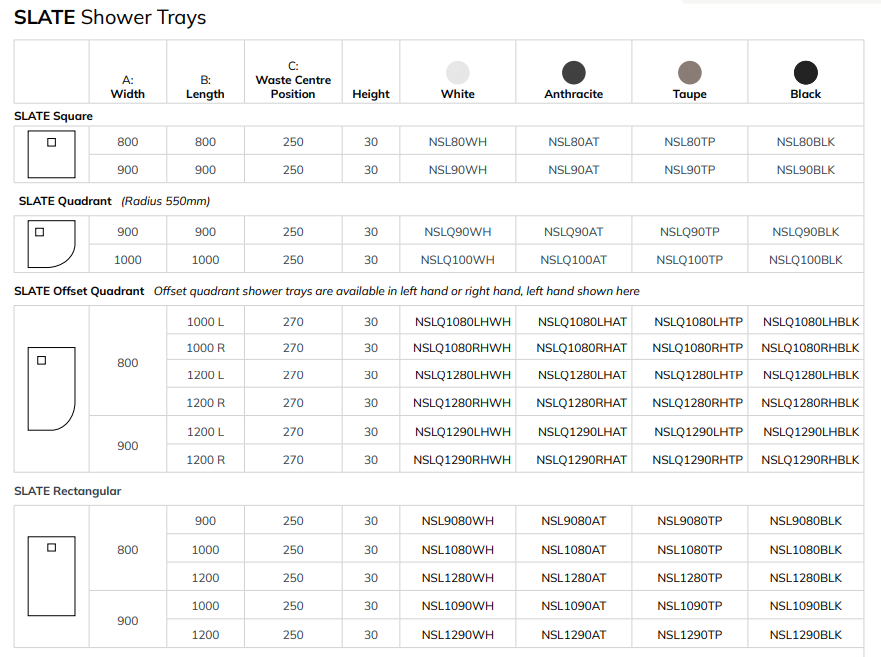Select the Taupe colour circle

click(x=689, y=72)
